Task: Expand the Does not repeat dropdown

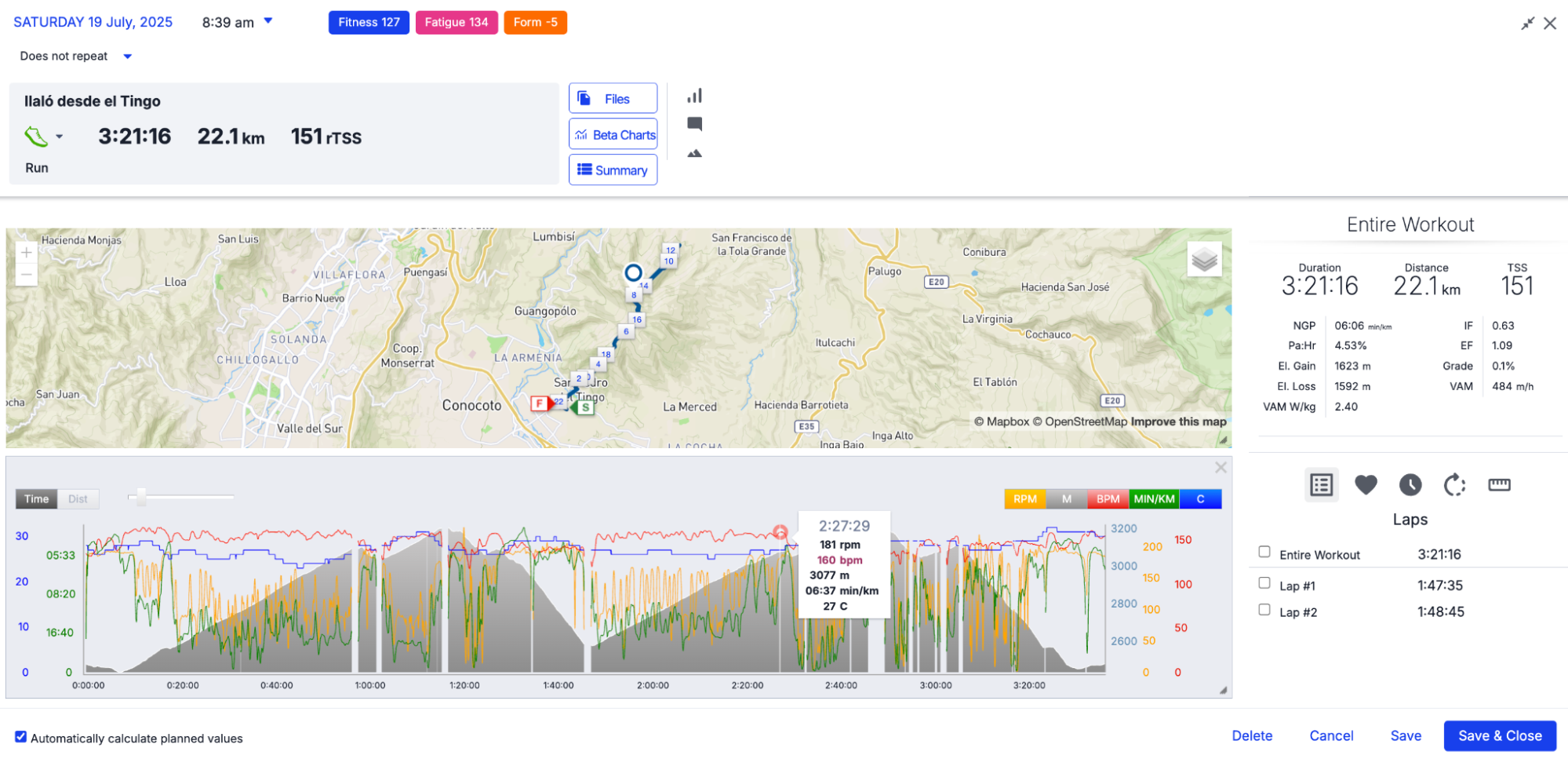Action: click(127, 57)
